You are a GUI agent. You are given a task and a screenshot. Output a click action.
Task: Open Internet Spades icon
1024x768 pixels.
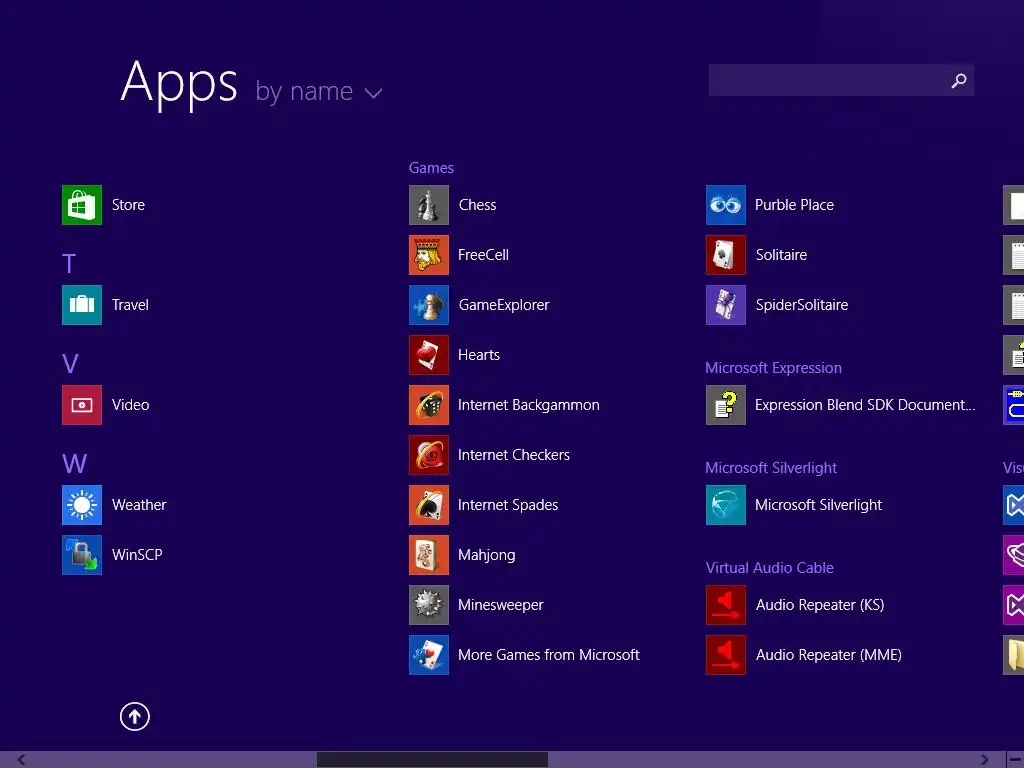click(x=429, y=505)
